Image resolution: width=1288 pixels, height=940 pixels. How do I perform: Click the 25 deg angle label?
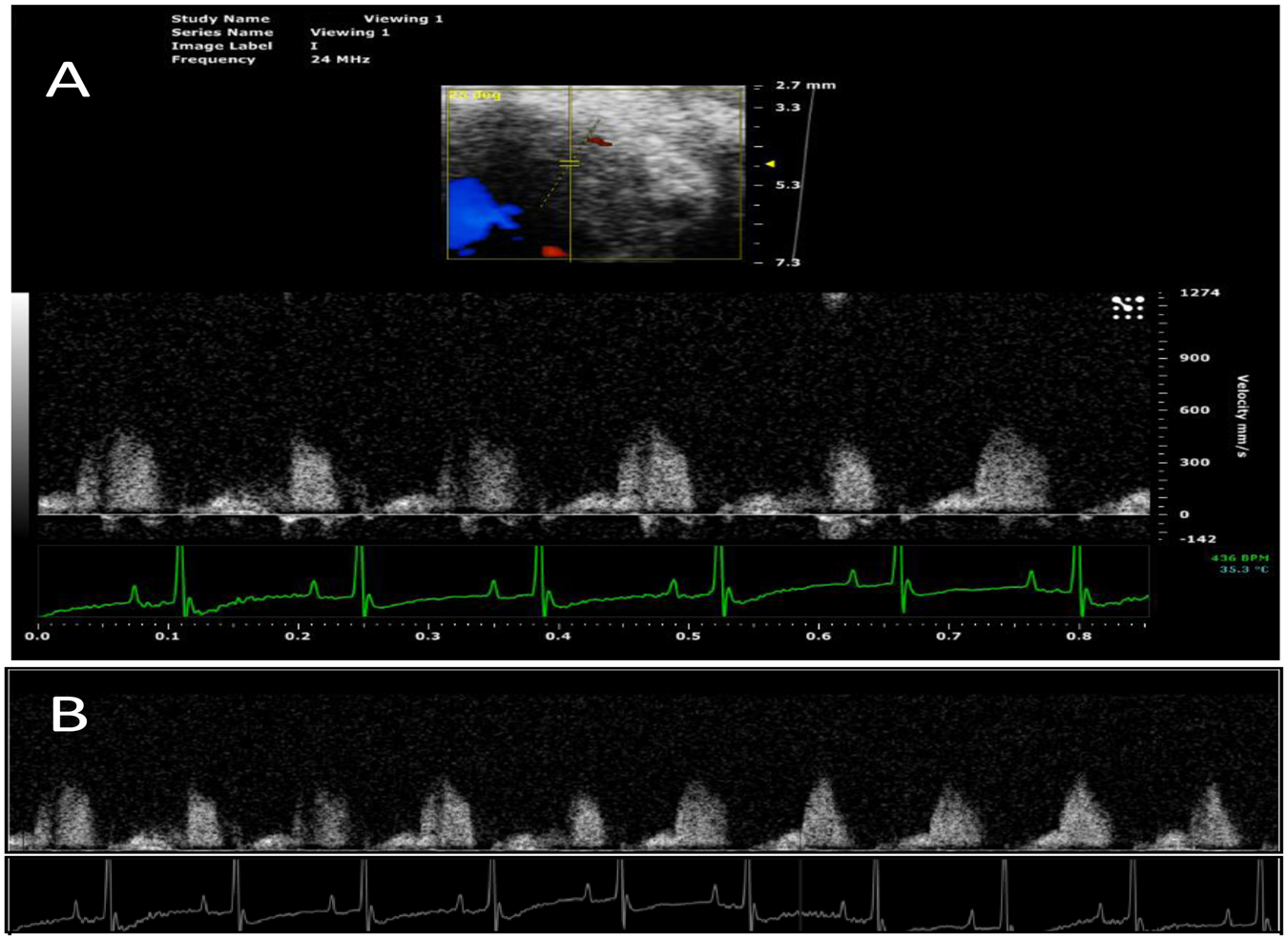[x=474, y=94]
